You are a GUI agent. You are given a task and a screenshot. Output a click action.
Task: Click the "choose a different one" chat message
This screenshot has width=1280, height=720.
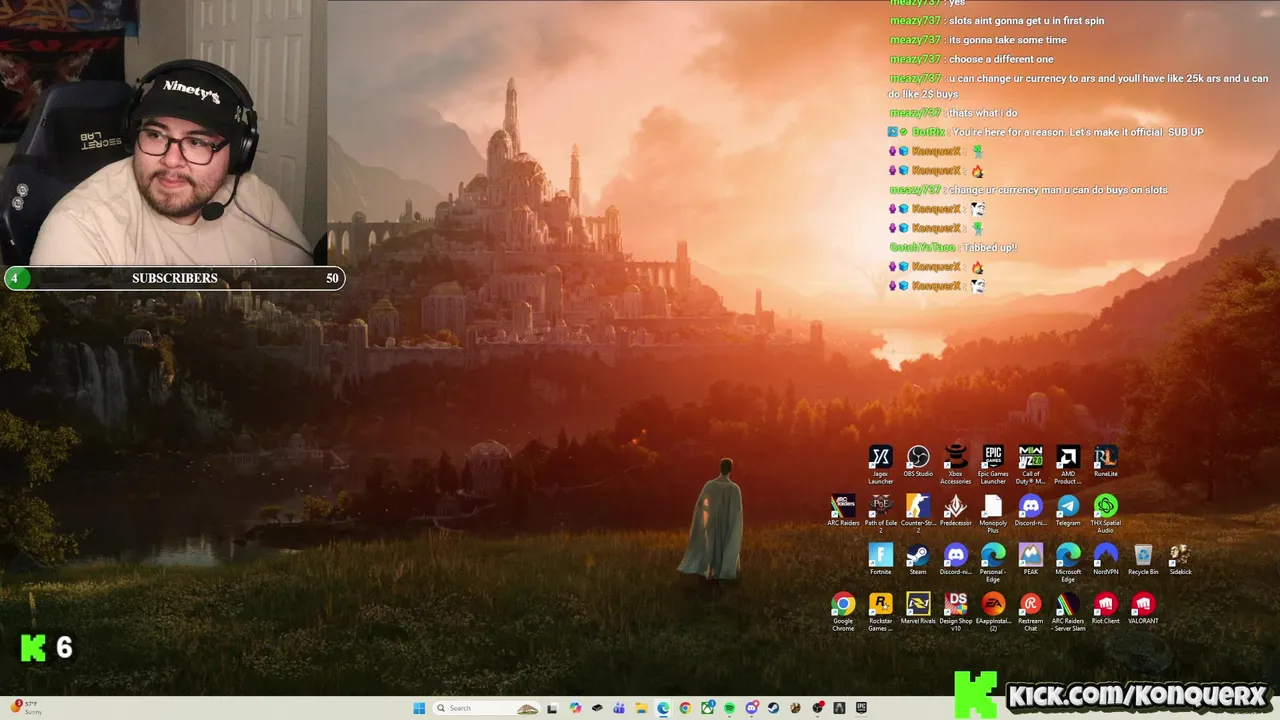(x=1001, y=59)
